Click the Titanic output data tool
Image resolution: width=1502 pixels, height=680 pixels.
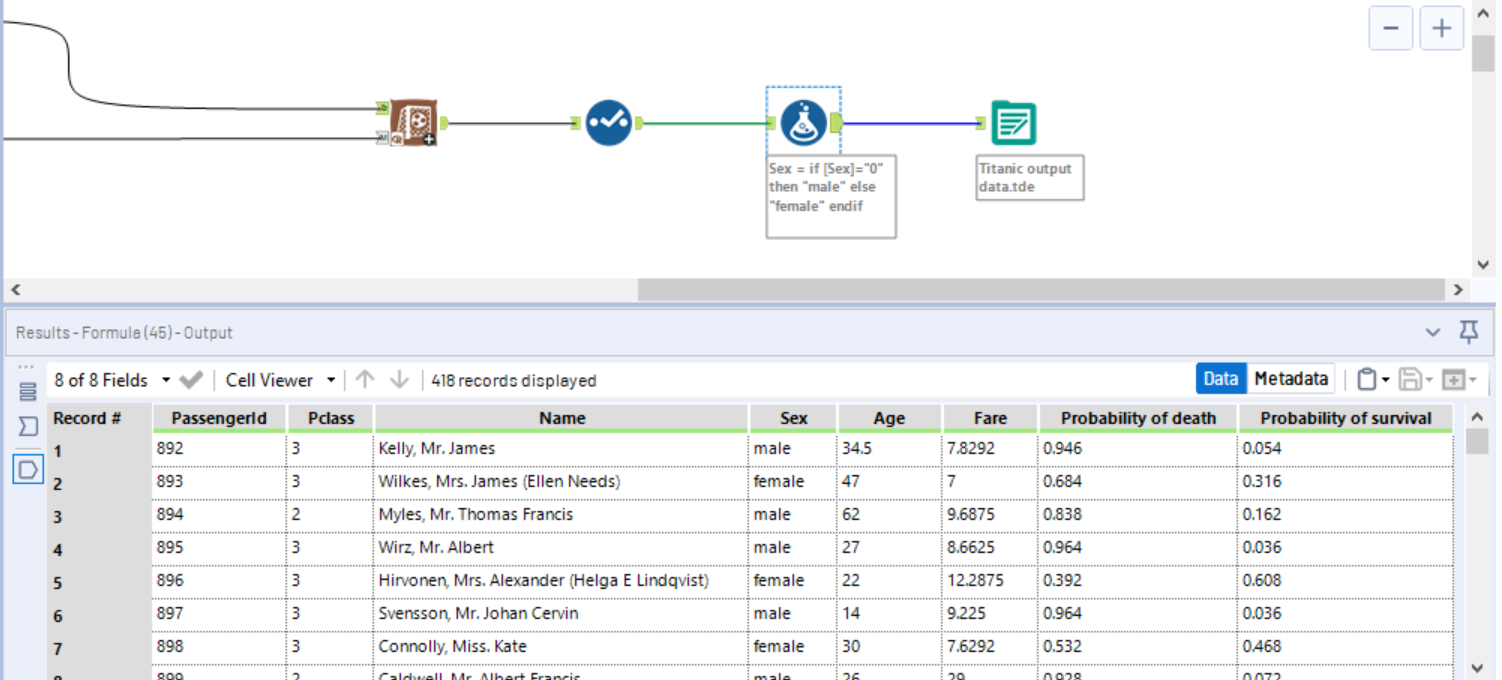(1013, 123)
